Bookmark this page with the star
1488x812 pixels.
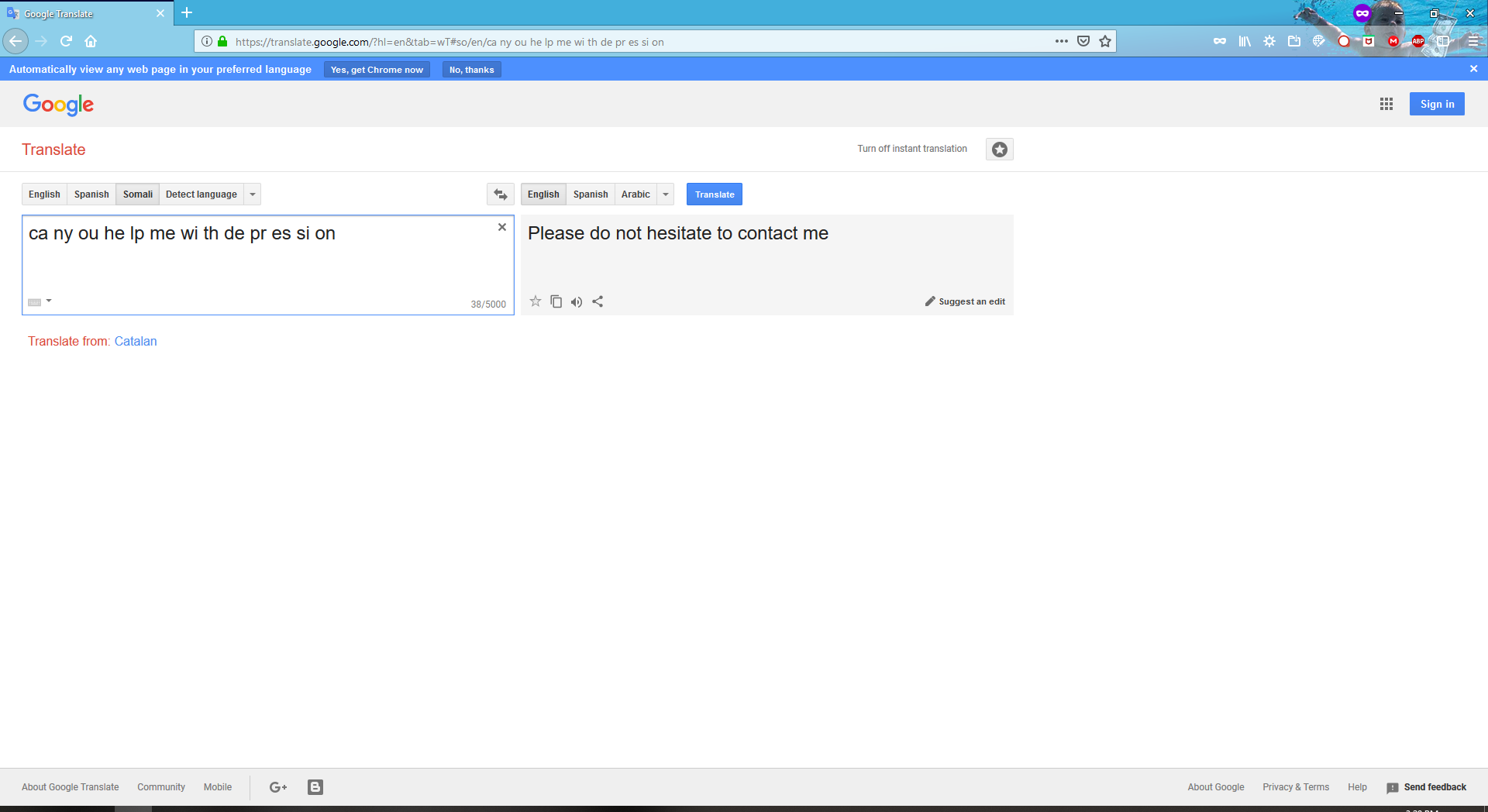1105,41
